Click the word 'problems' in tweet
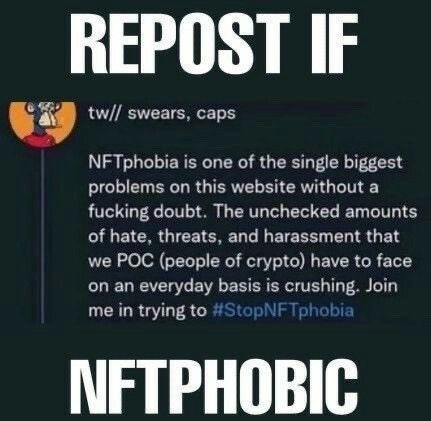Viewport: 431px width, 421px height. pos(126,188)
